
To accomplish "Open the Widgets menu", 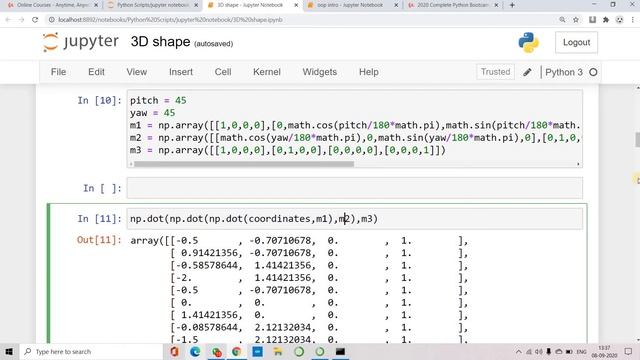I will (x=320, y=72).
